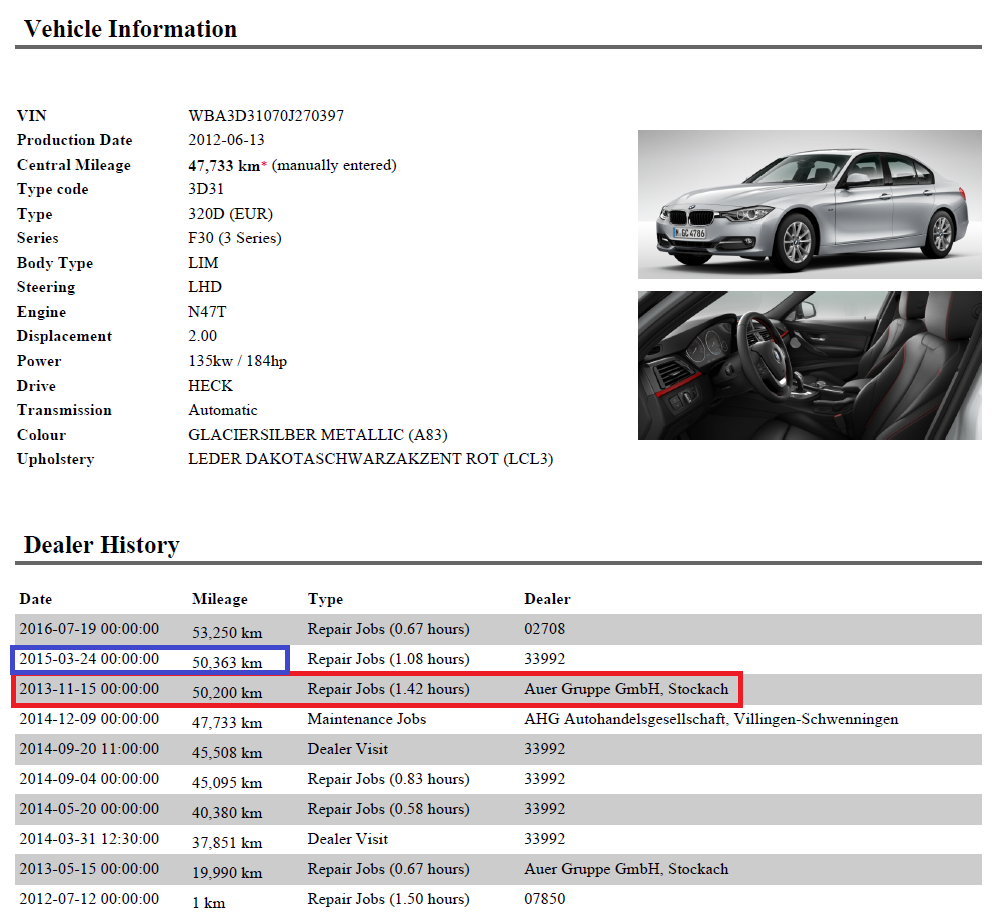The image size is (997, 922).
Task: Click Auer Gruppe GmbH in 2013-11-15 row
Action: [x=626, y=689]
